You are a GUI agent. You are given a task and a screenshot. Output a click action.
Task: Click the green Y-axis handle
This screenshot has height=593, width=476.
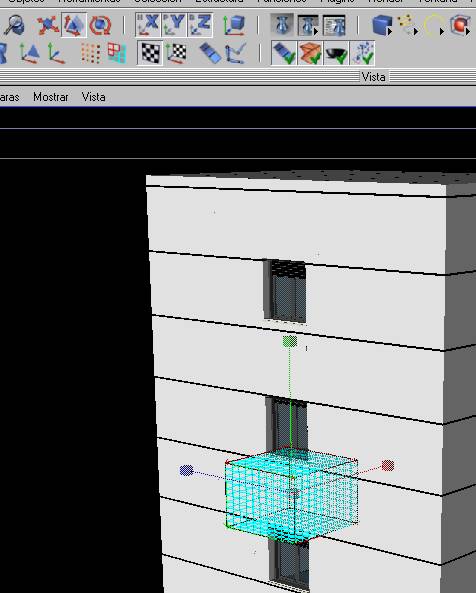[x=290, y=342]
